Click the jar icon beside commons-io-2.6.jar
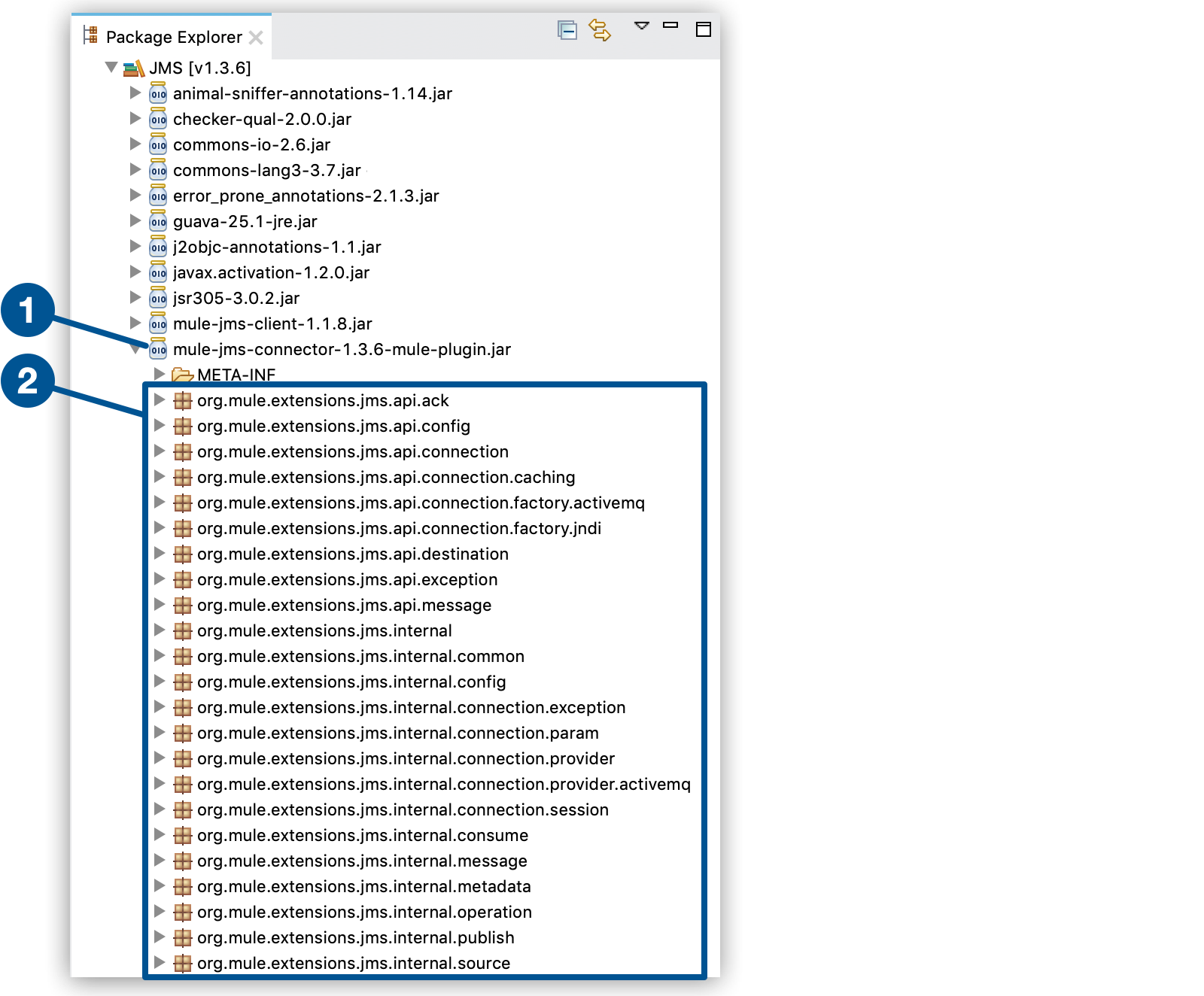This screenshot has height=996, width=1204. [x=157, y=144]
